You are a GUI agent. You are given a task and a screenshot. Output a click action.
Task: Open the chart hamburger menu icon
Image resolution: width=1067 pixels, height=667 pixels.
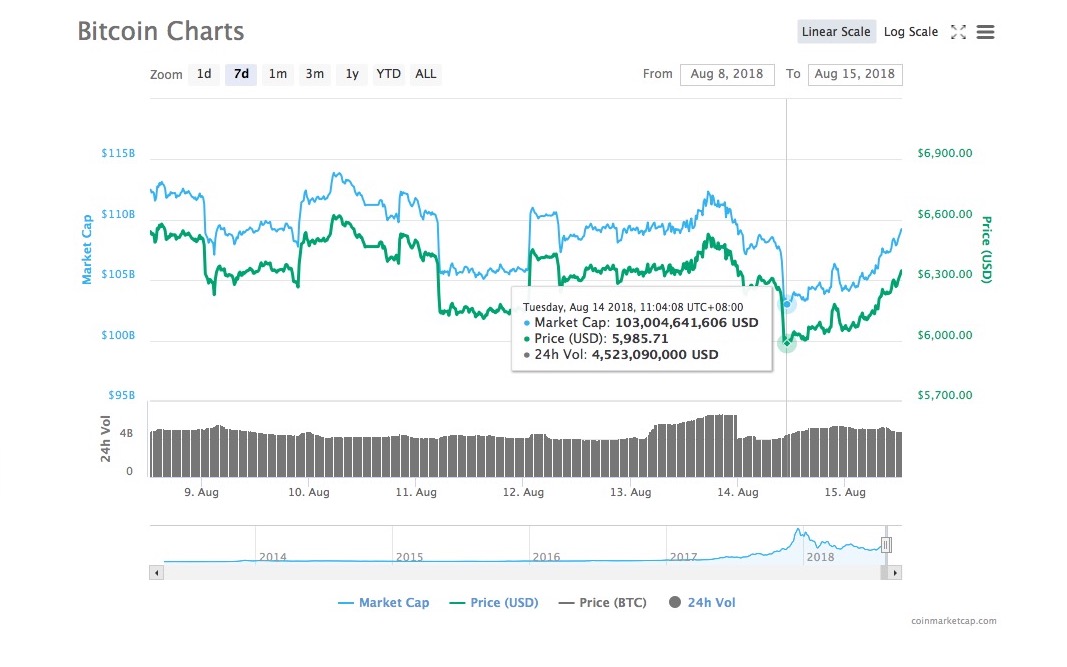point(985,32)
